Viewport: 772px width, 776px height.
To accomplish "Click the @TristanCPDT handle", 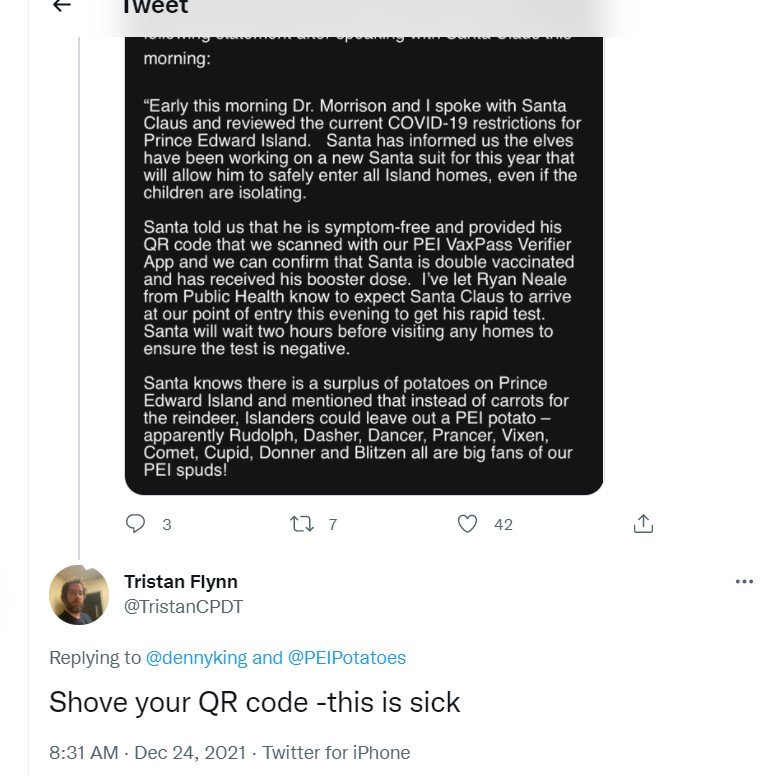I will click(183, 607).
